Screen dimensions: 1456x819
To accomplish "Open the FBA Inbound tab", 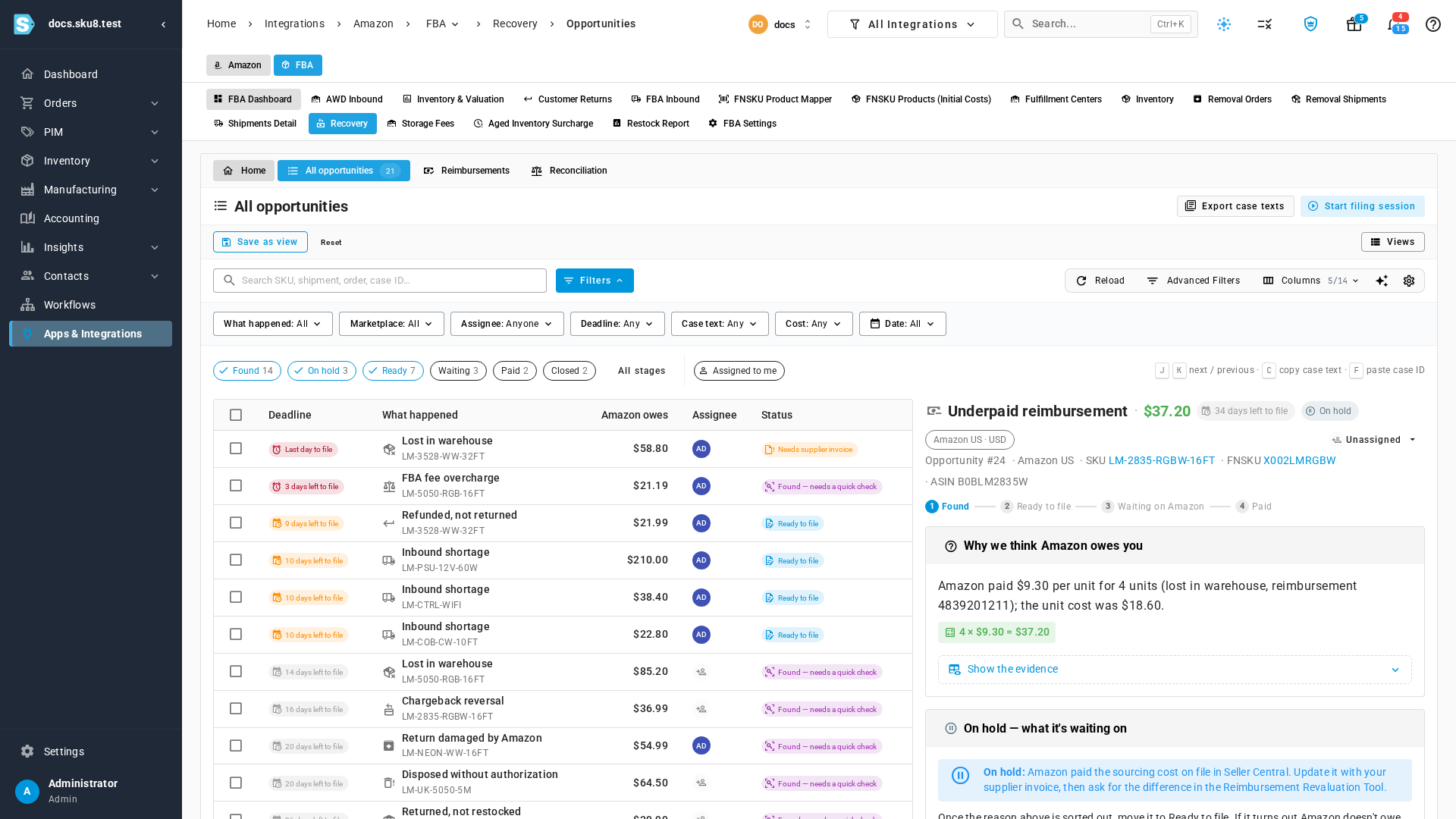I will pyautogui.click(x=665, y=99).
